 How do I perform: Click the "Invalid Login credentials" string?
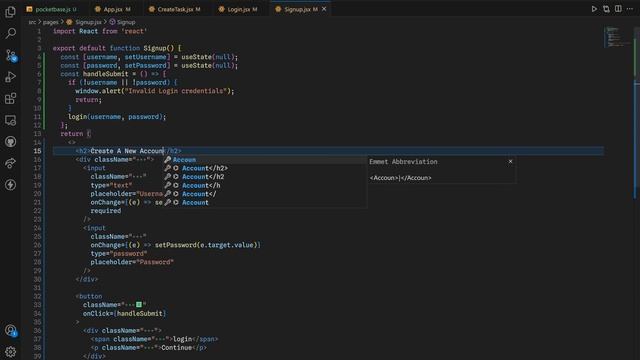coord(176,91)
